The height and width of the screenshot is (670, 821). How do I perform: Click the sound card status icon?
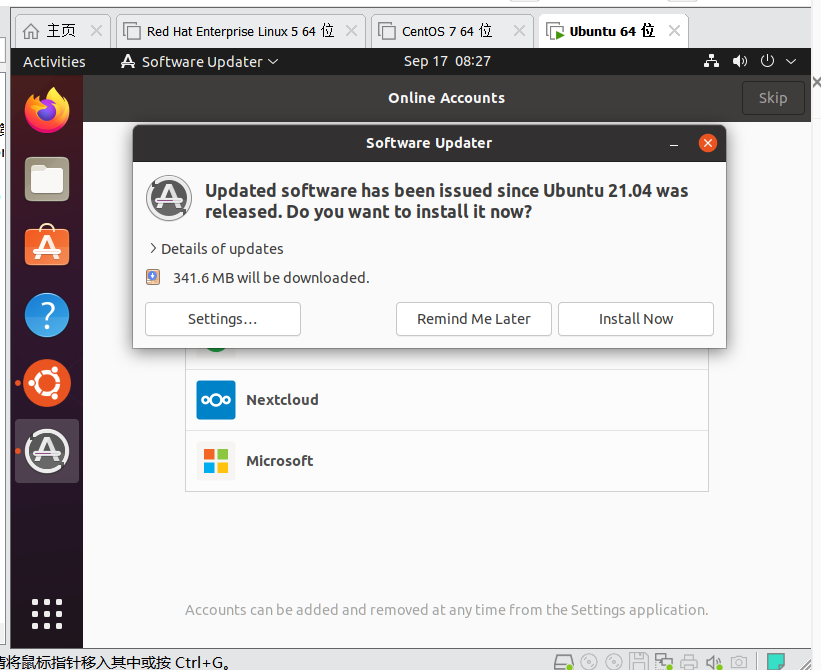pos(714,662)
